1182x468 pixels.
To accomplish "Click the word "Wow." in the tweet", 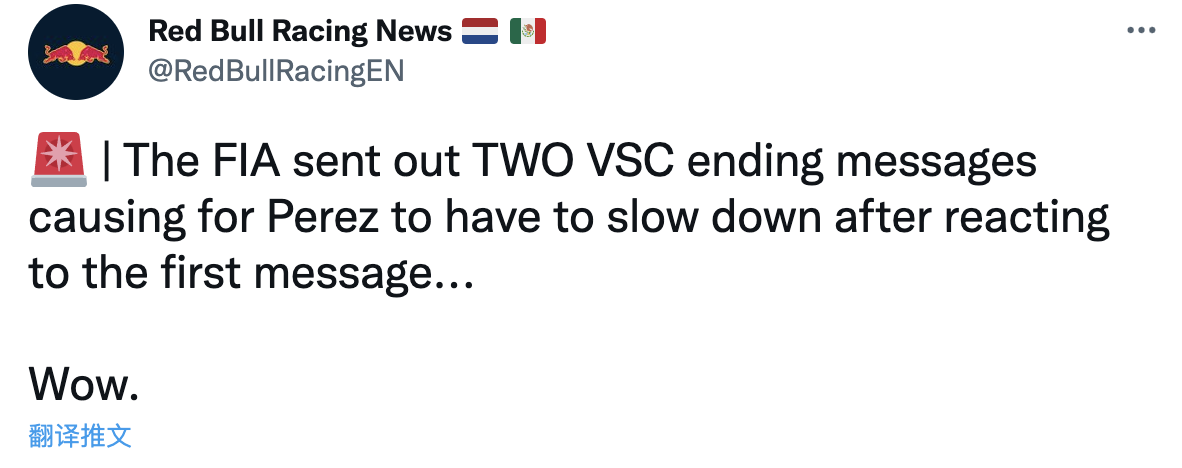I will coord(84,384).
